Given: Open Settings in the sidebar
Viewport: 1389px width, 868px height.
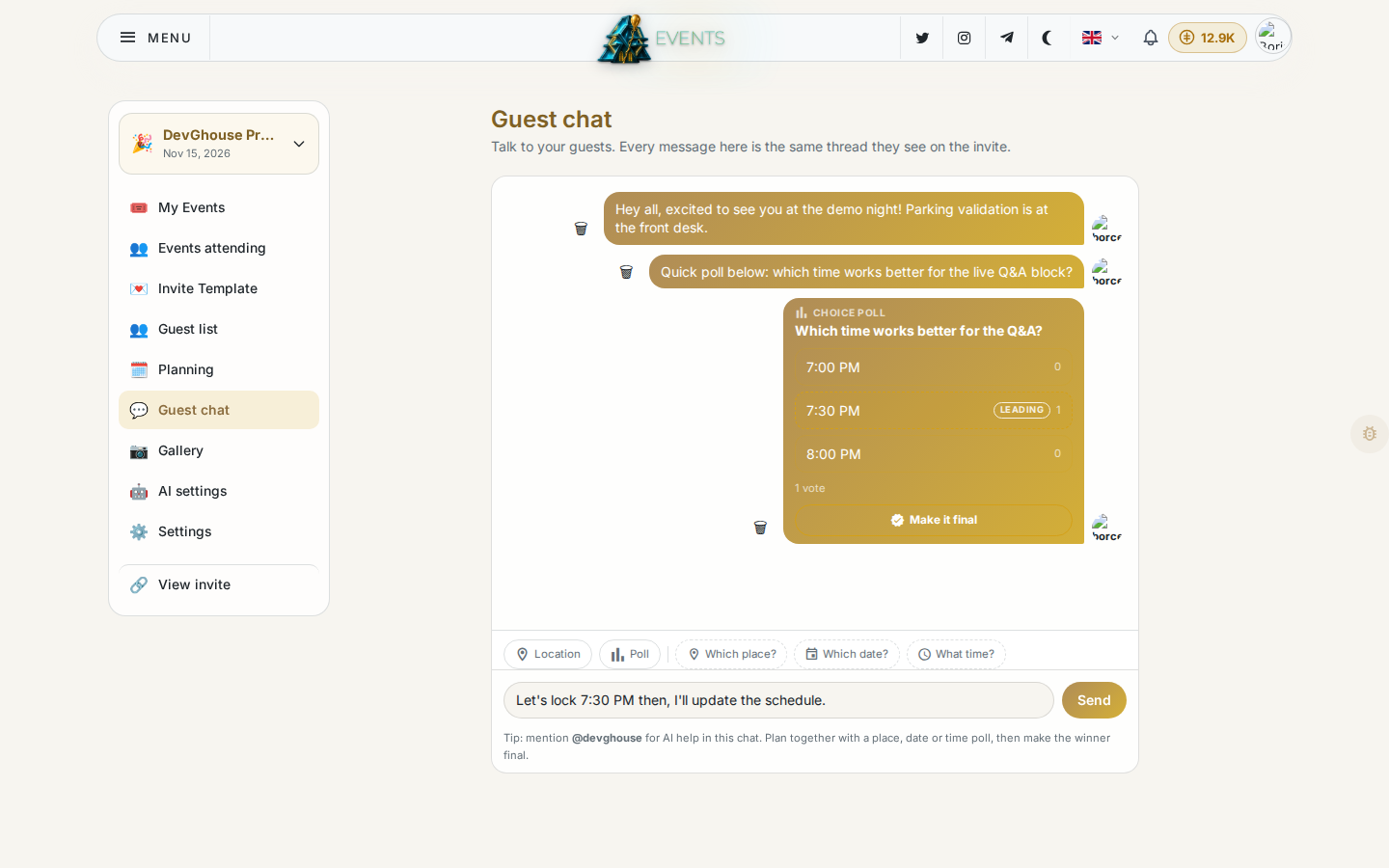Looking at the screenshot, I should [x=219, y=531].
